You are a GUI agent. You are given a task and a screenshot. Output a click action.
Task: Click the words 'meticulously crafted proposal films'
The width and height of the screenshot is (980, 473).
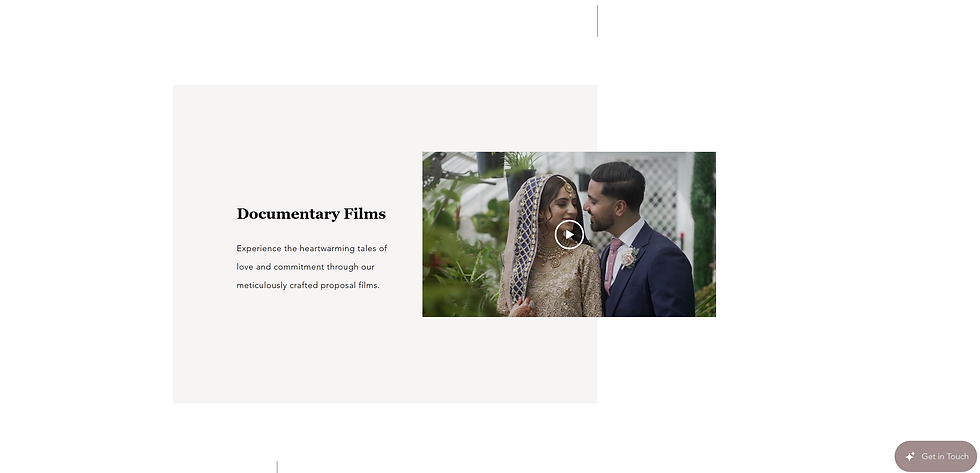[x=308, y=286]
